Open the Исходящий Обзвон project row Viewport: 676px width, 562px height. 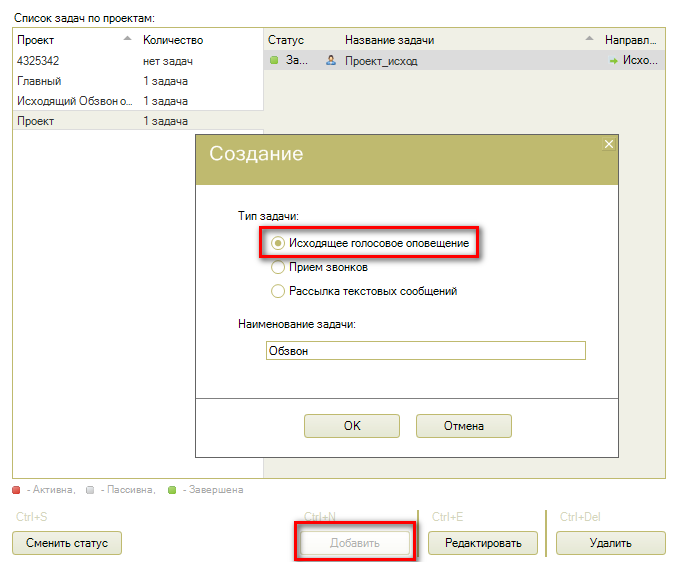click(x=74, y=101)
